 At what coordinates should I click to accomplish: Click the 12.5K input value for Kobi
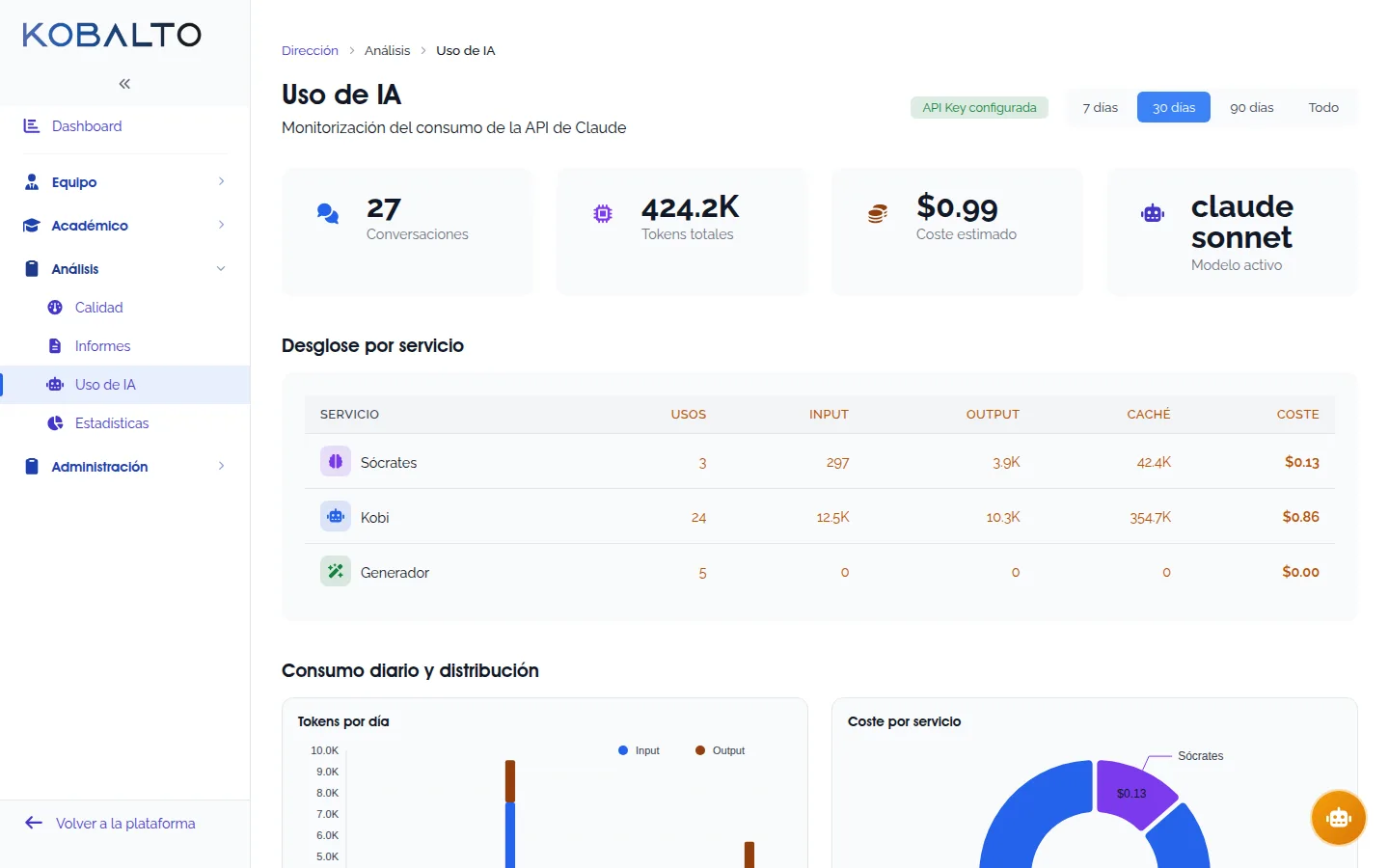[833, 518]
